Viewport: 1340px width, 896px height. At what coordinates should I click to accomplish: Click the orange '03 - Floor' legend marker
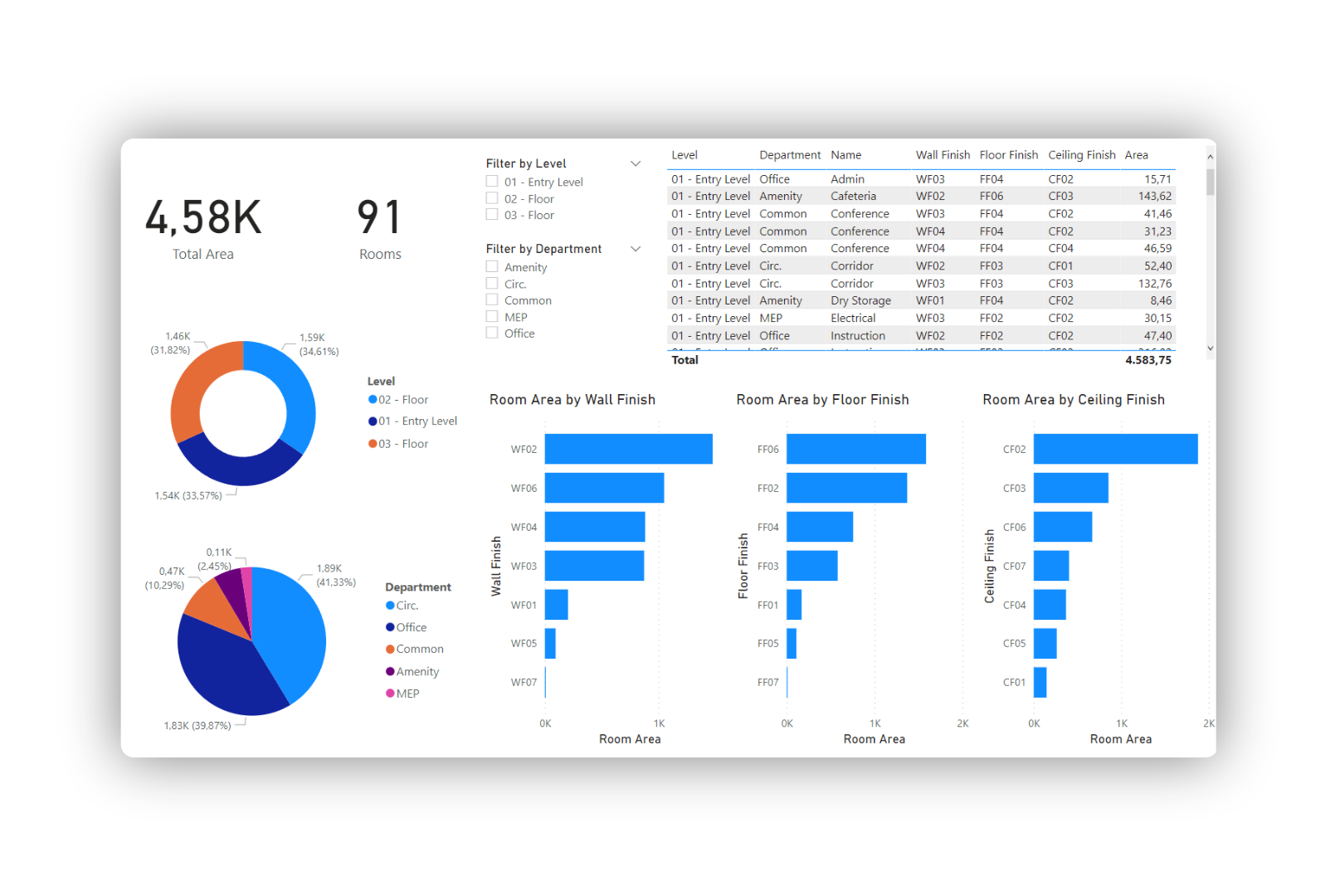pos(373,444)
